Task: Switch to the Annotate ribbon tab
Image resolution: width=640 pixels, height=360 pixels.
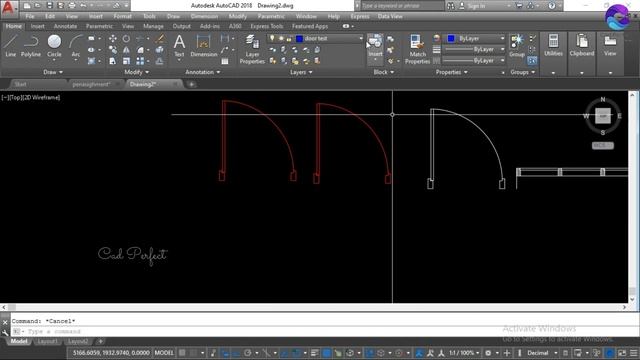Action: click(x=65, y=26)
